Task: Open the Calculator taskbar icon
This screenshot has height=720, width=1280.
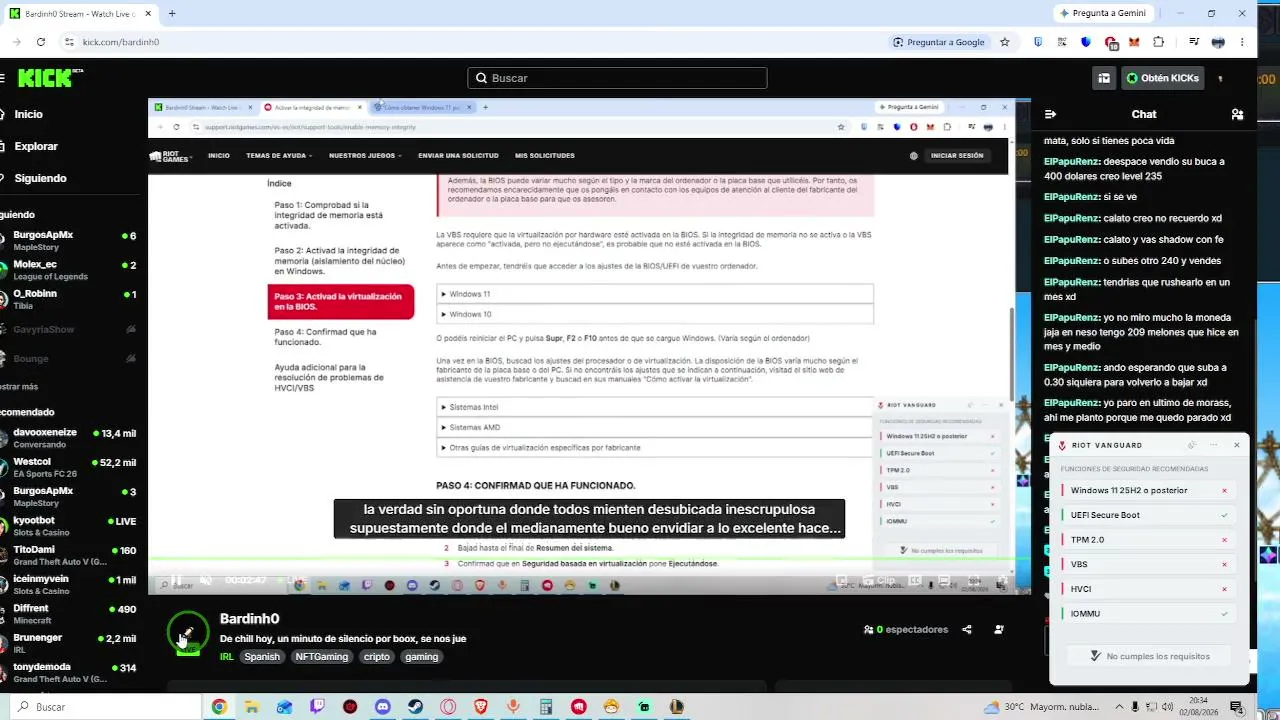Action: coord(546,707)
